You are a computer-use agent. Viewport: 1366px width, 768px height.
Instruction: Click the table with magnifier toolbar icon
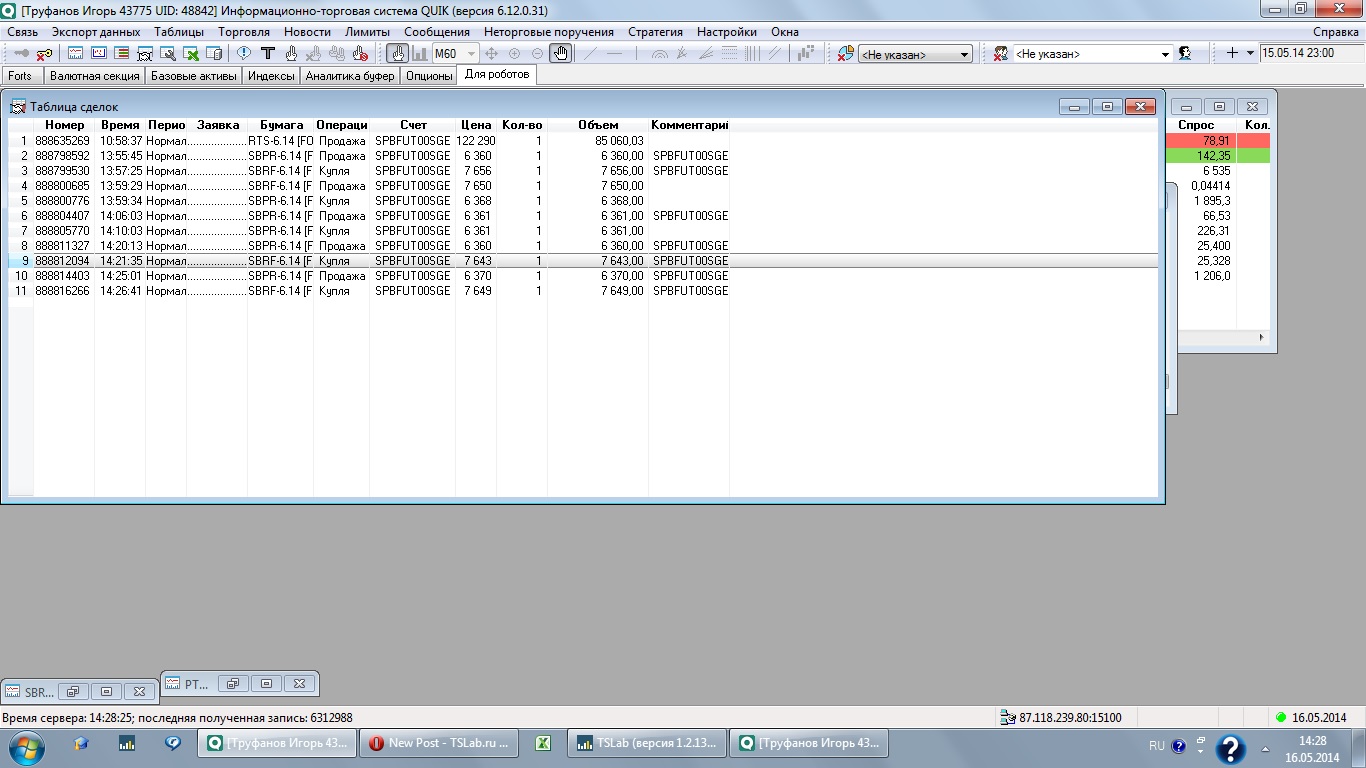[x=167, y=53]
